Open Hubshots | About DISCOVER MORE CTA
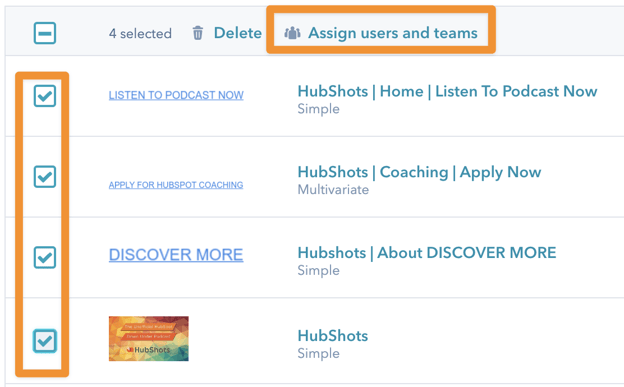Viewport: 624px width, 387px height. 427,253
